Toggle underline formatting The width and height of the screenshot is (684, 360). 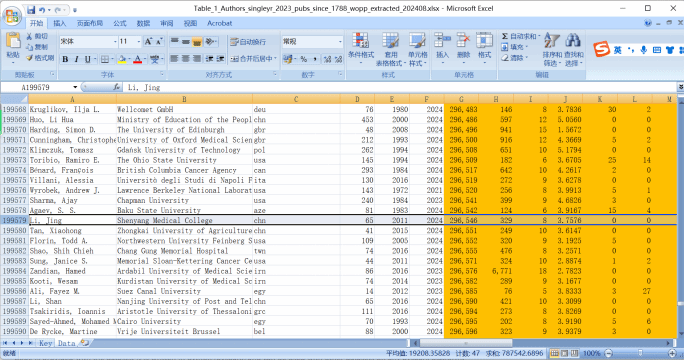(88, 59)
